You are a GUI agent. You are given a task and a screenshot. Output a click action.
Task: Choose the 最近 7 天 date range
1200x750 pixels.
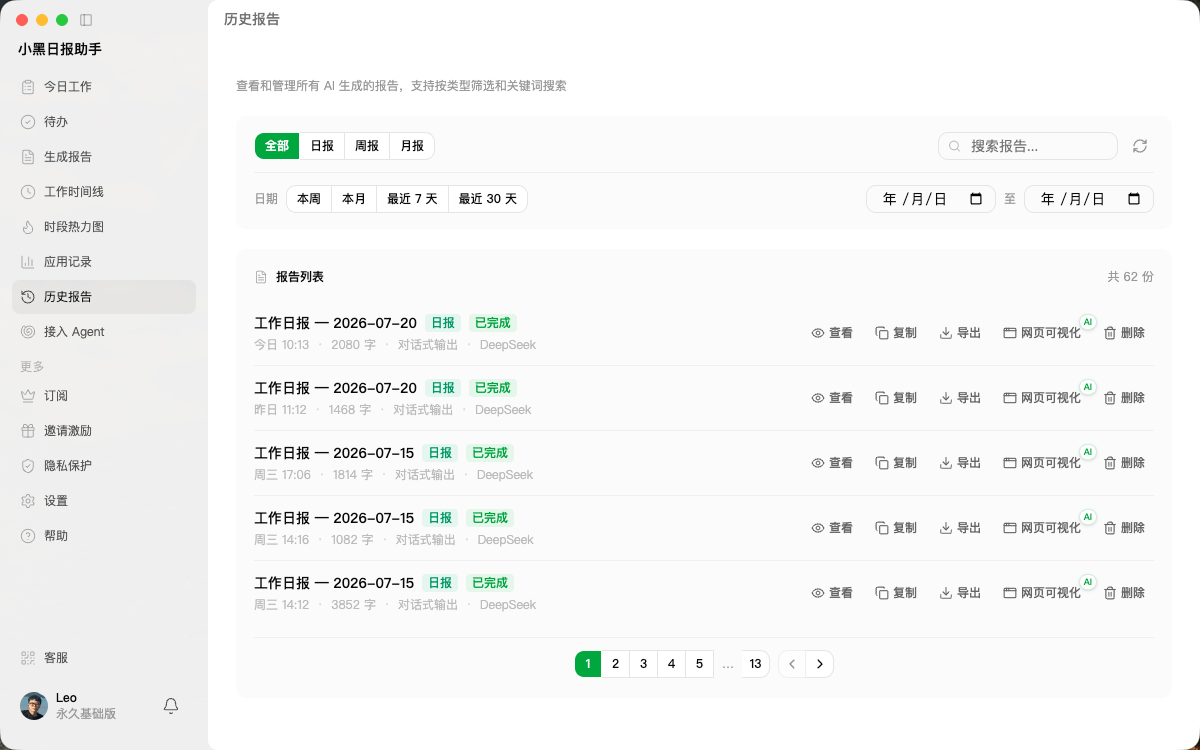pyautogui.click(x=413, y=199)
